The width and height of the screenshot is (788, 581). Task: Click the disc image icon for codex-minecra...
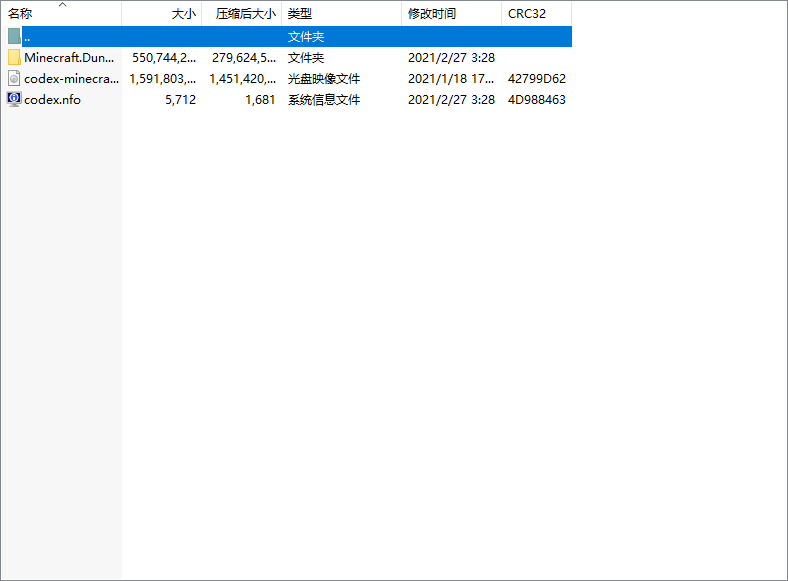coord(14,78)
